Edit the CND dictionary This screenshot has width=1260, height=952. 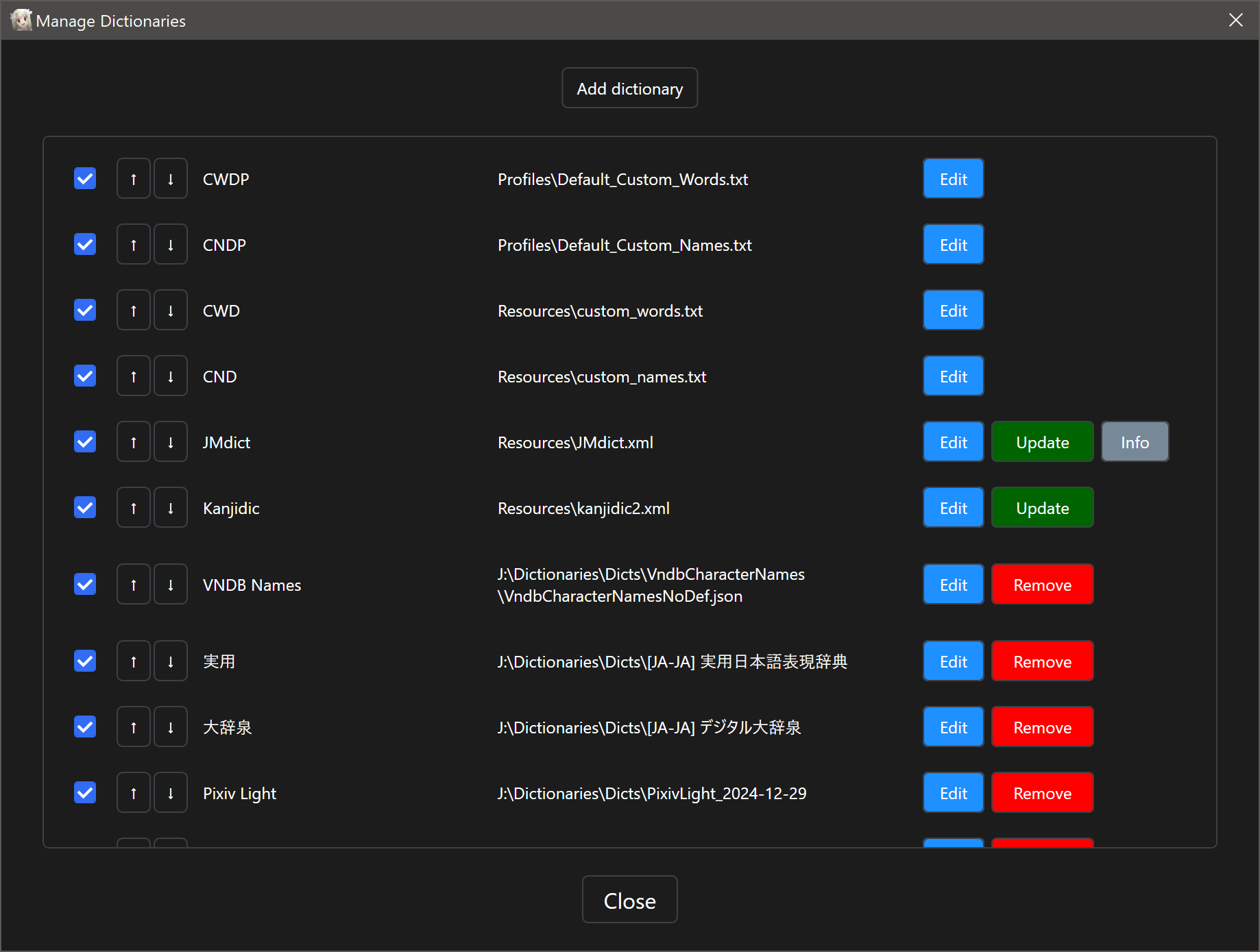coord(954,376)
